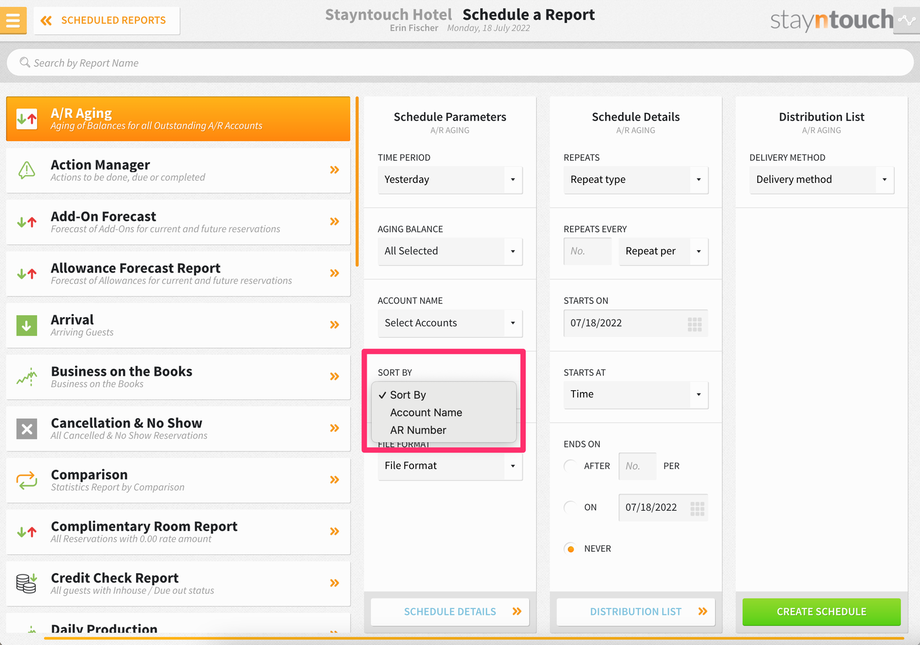Click the search magnifier icon
Screen dimensions: 920x645
(25, 62)
